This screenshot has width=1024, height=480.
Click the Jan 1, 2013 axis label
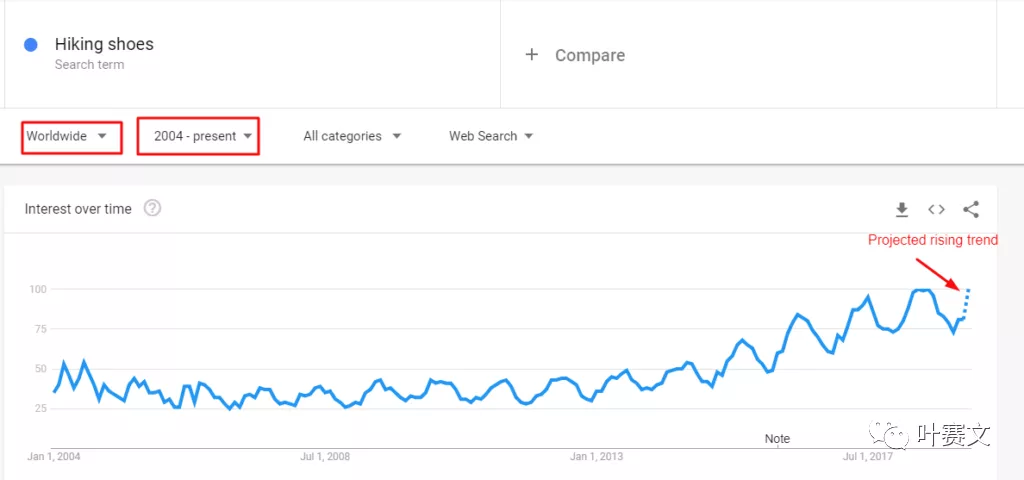point(596,457)
